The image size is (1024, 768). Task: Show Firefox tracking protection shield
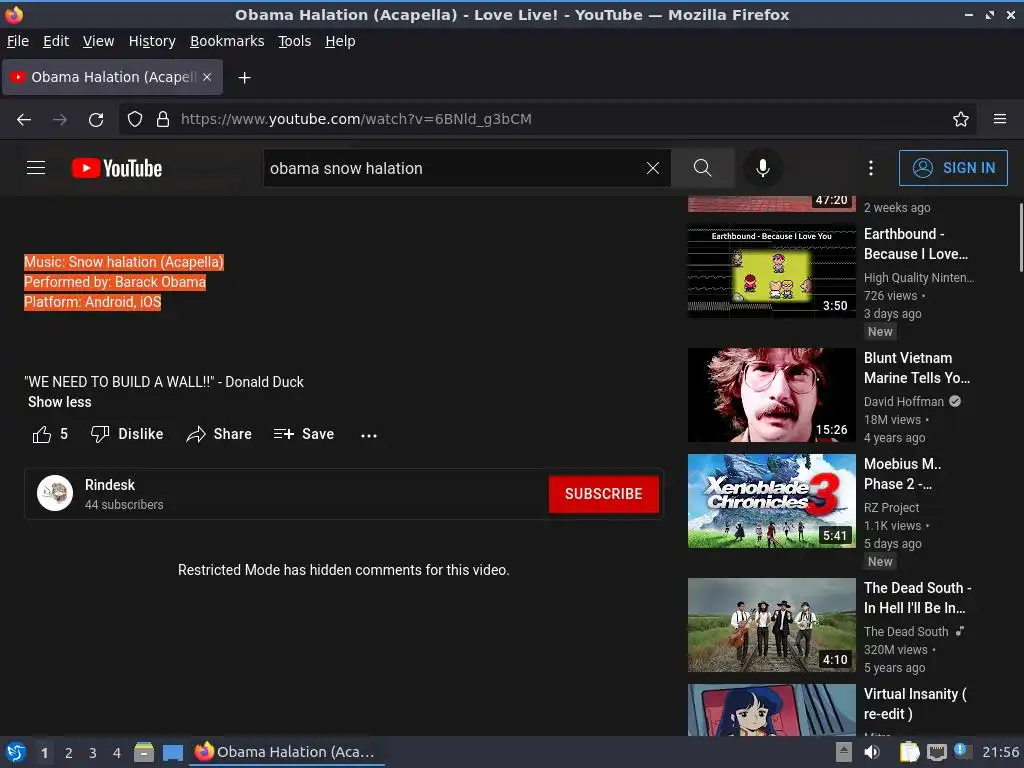point(135,120)
